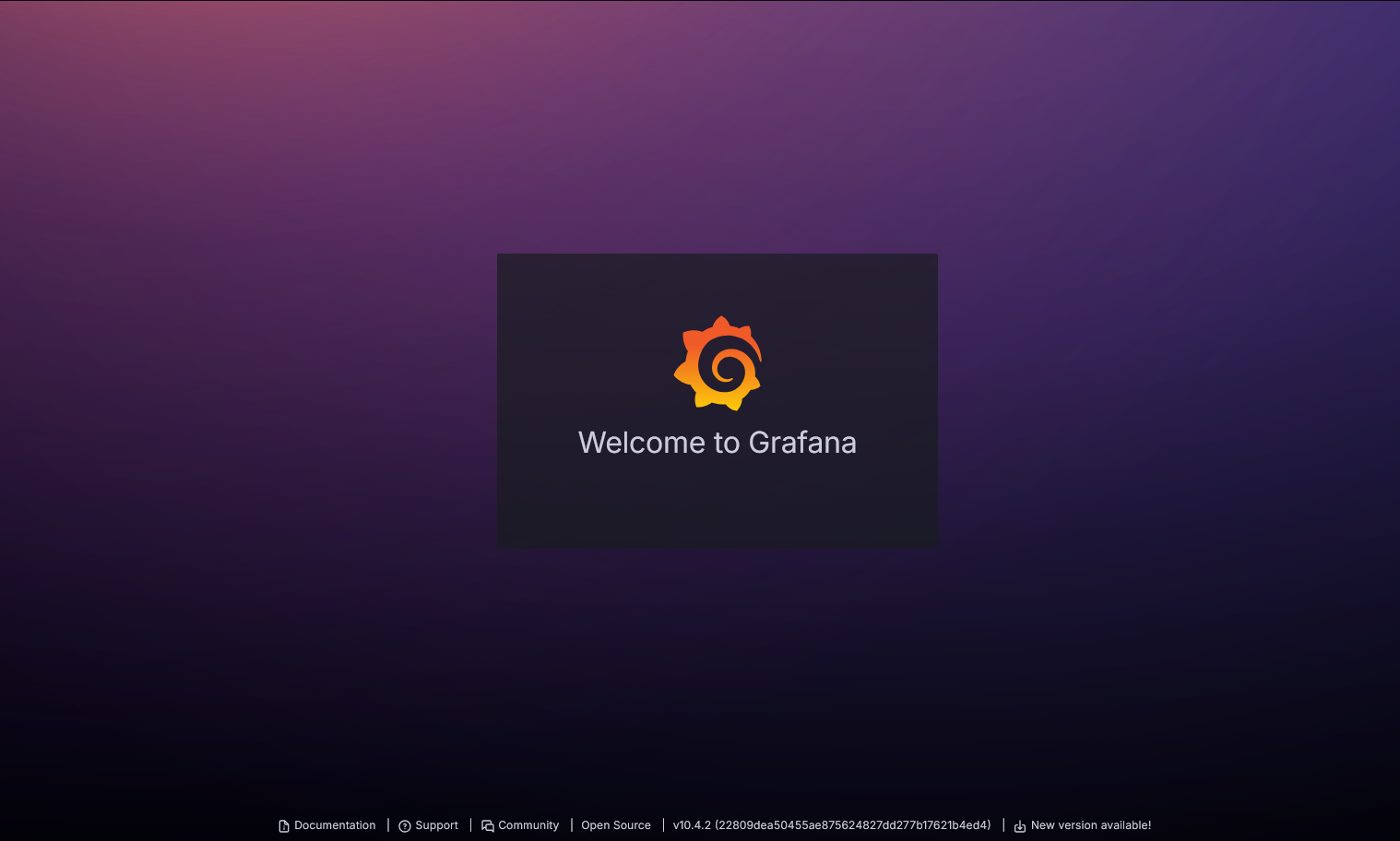Screen dimensions: 1400x841
Task: Click the new version download icon
Action: [x=1020, y=826]
